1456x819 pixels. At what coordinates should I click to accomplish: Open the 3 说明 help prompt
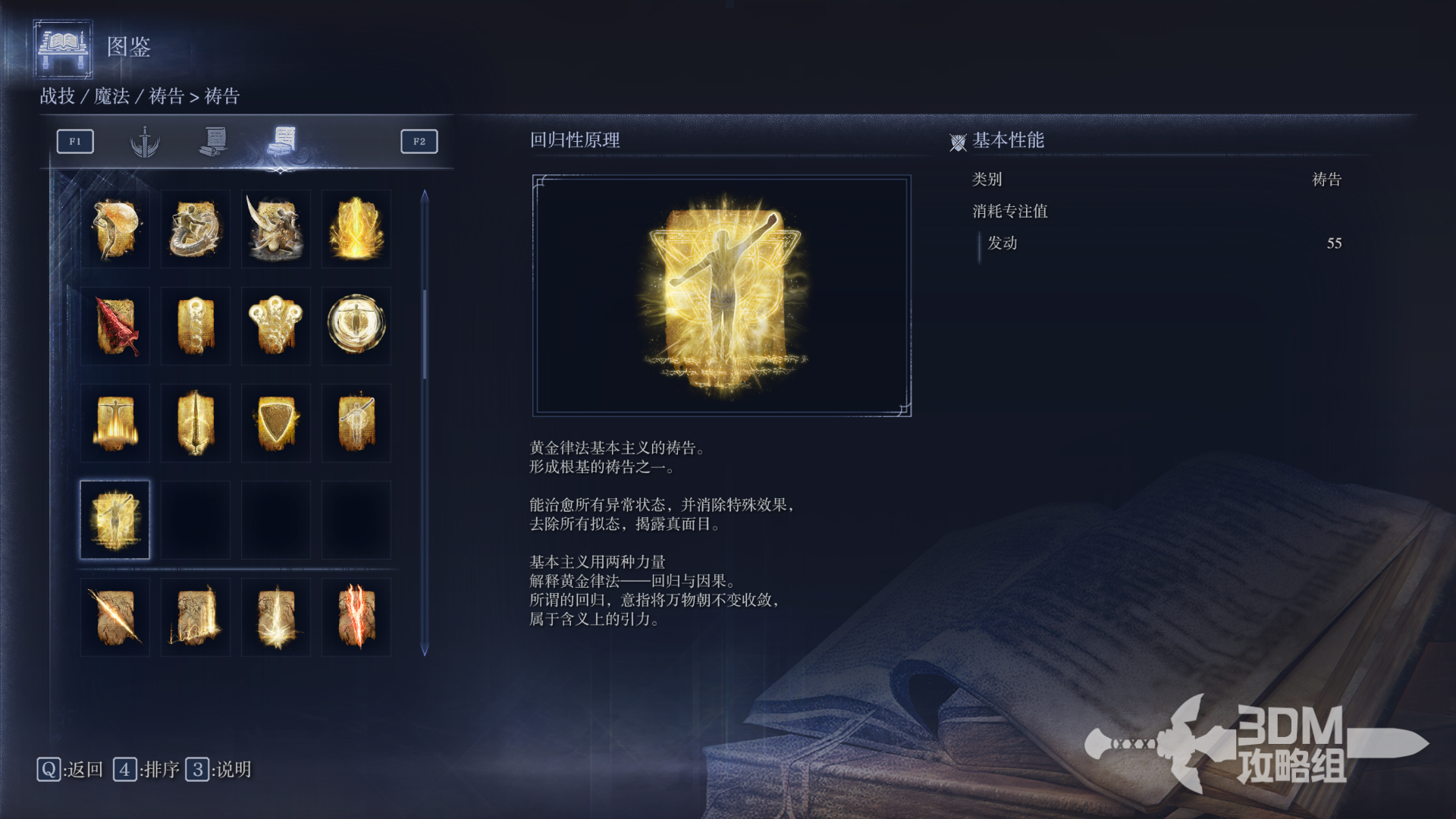click(x=218, y=770)
